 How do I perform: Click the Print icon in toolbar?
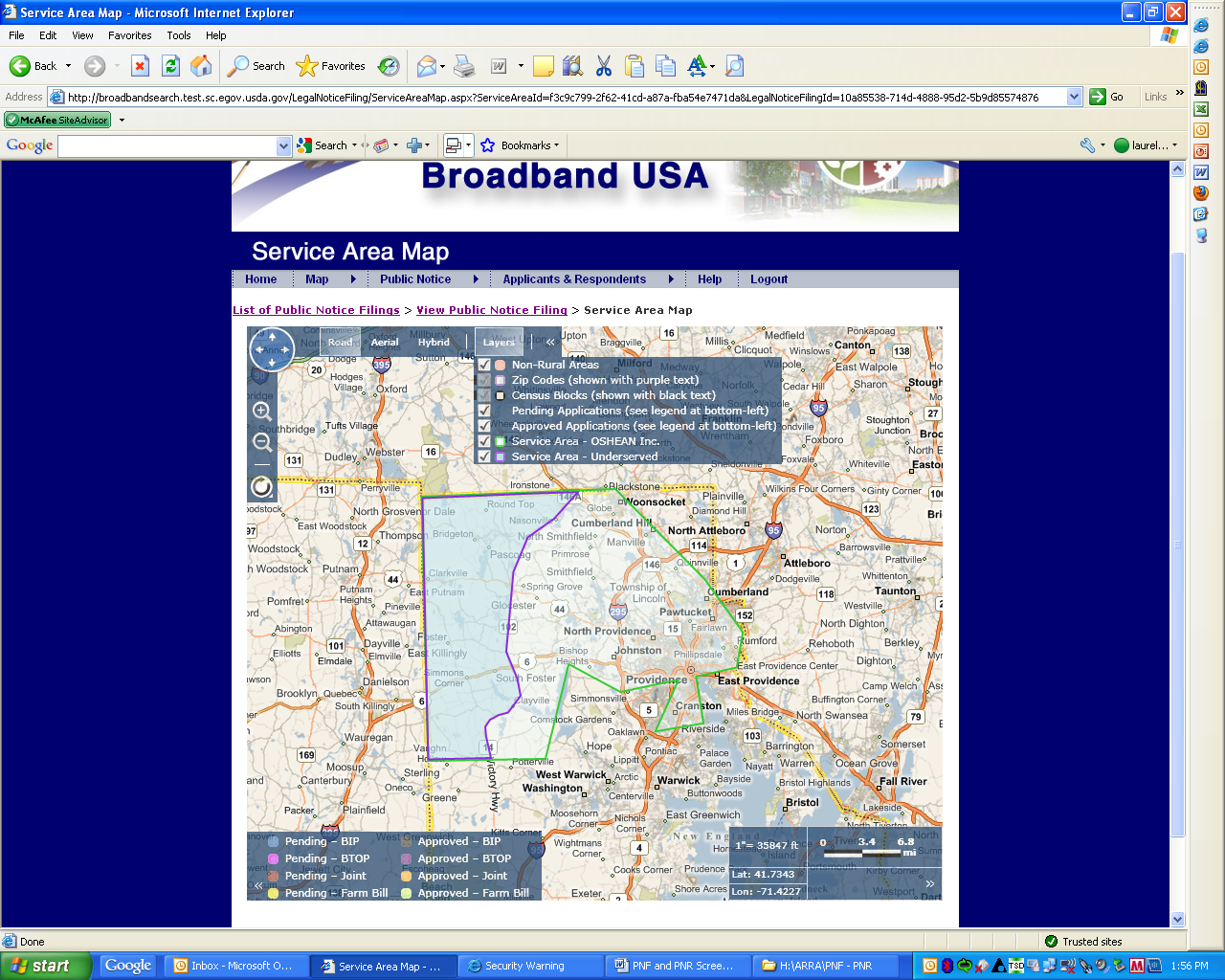pyautogui.click(x=464, y=66)
